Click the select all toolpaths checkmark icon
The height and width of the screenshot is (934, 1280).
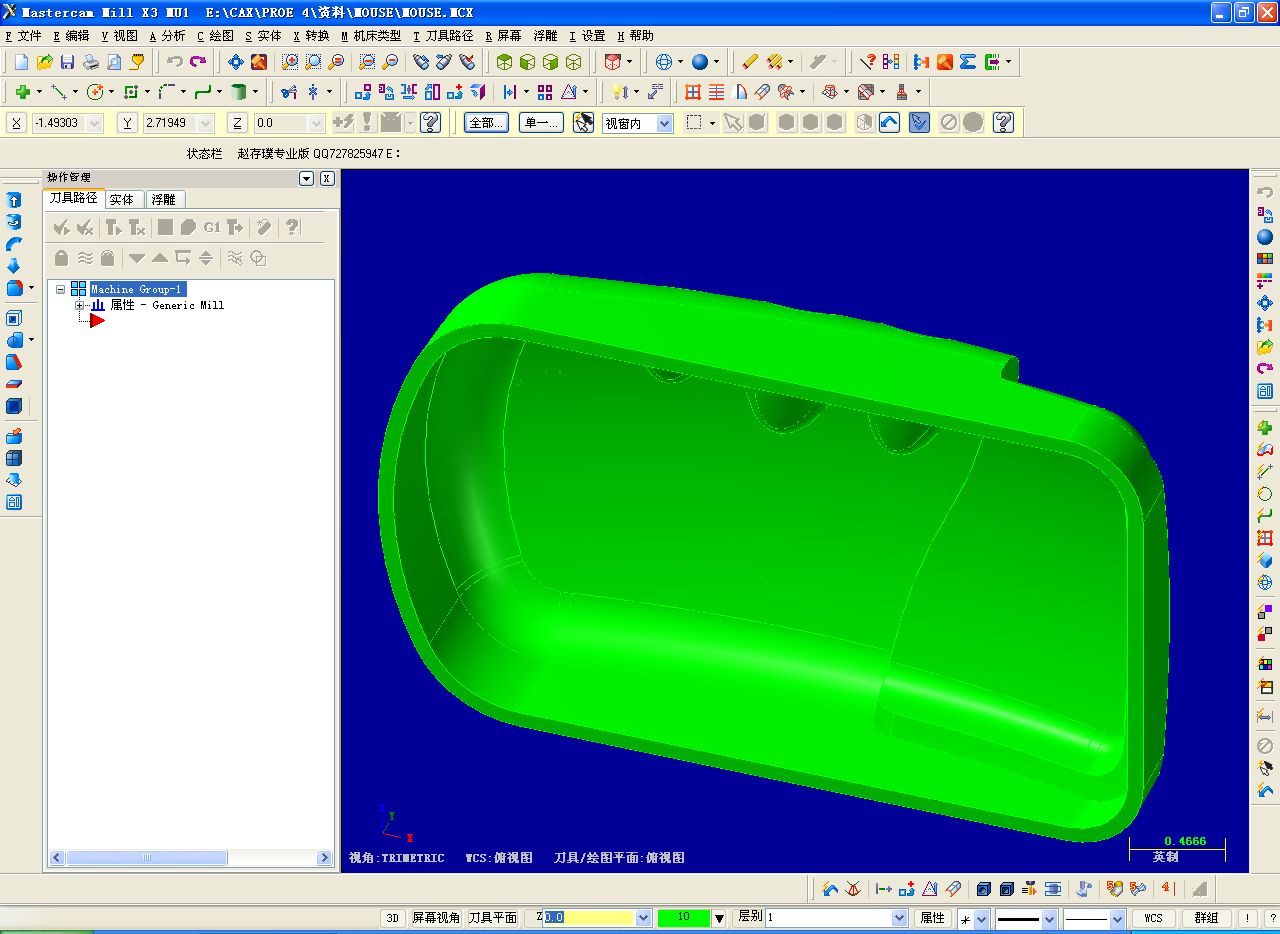pos(62,227)
